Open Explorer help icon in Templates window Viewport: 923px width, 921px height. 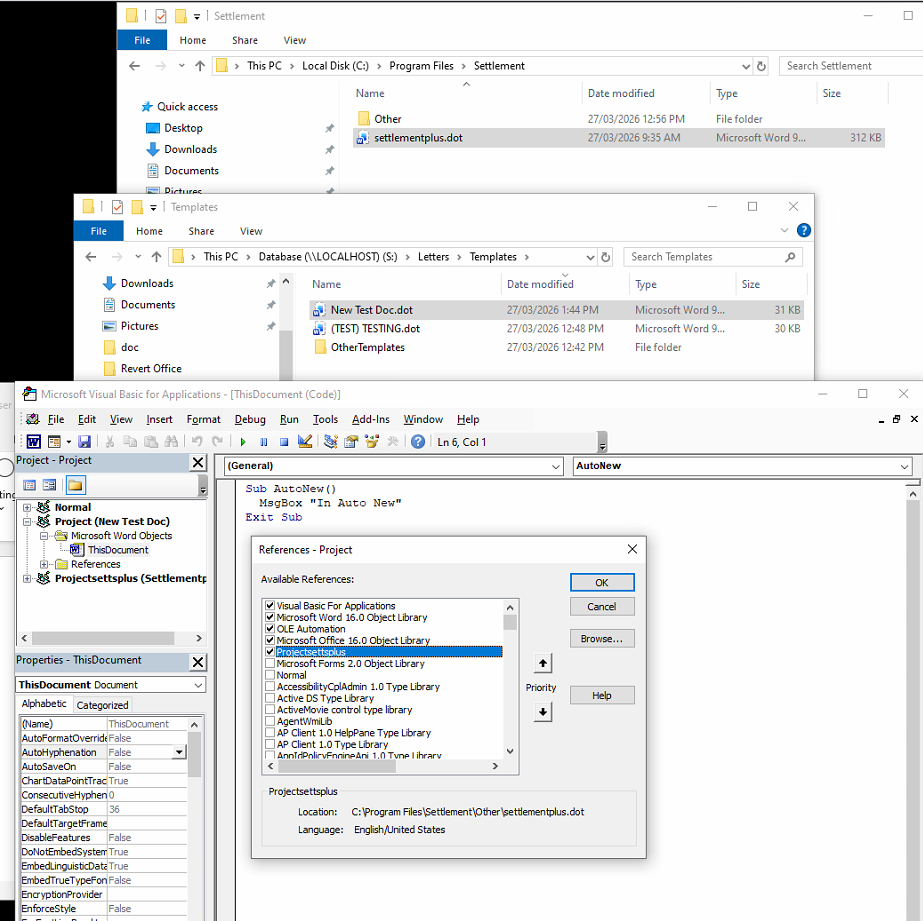(x=804, y=231)
